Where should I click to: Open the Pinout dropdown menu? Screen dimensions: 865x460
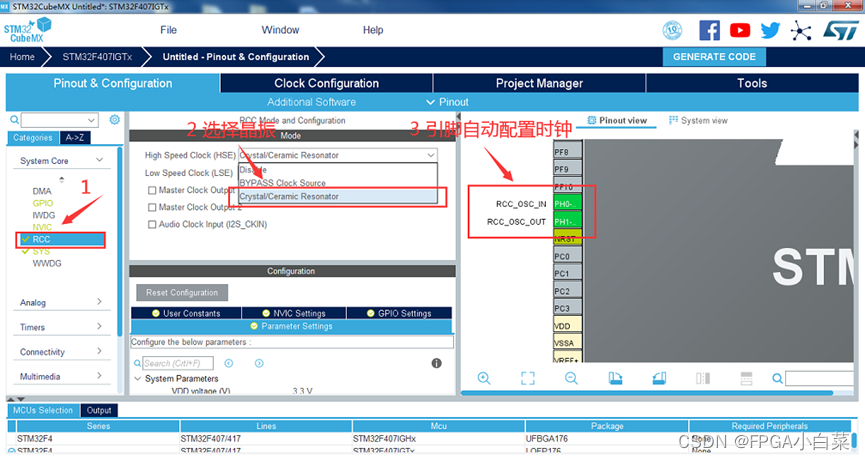click(447, 102)
